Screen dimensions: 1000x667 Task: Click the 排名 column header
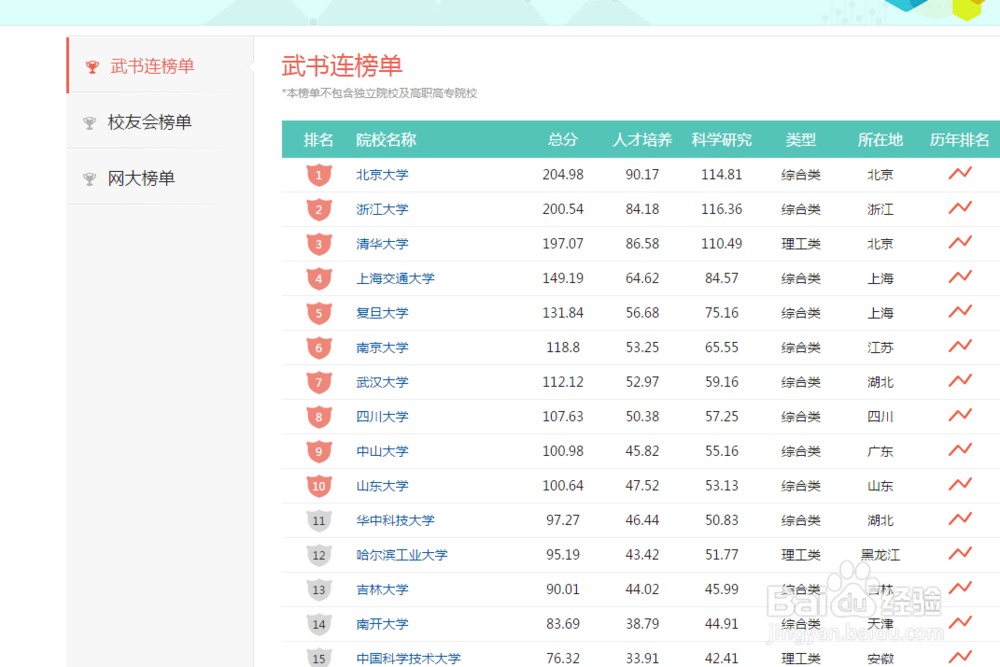(319, 140)
